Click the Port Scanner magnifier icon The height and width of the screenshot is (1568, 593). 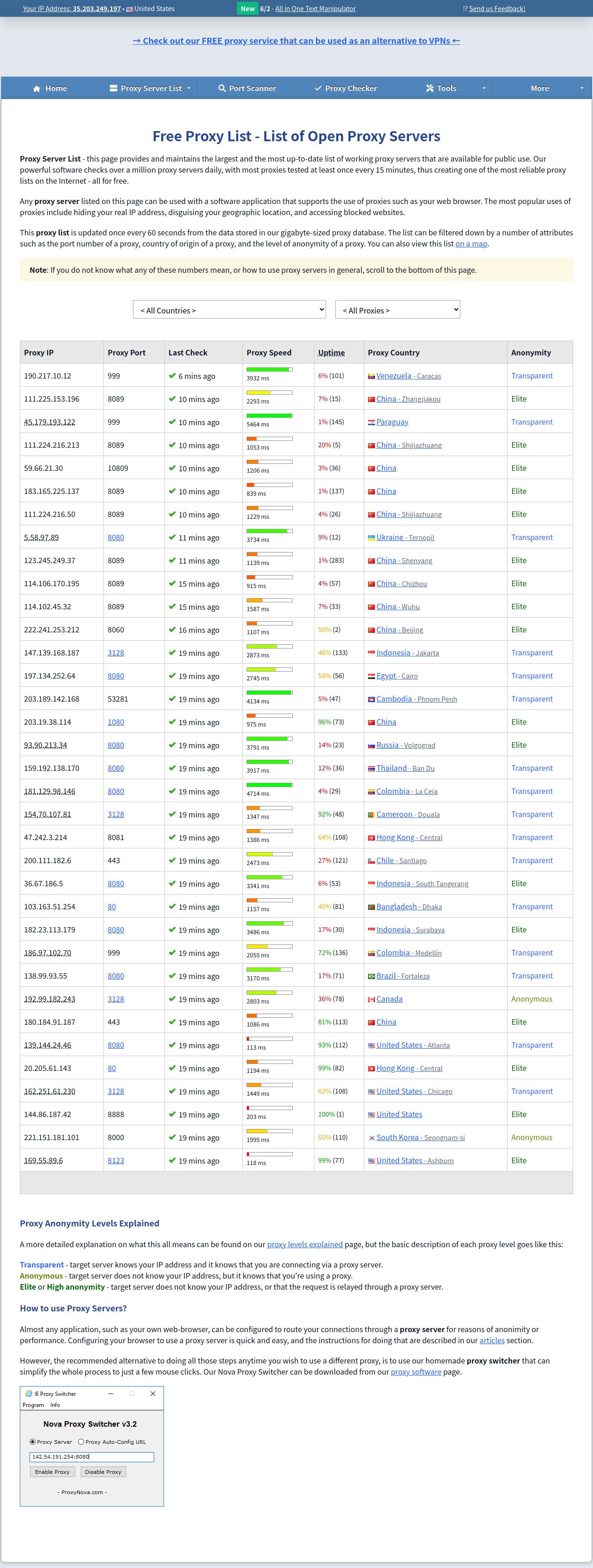pos(222,88)
